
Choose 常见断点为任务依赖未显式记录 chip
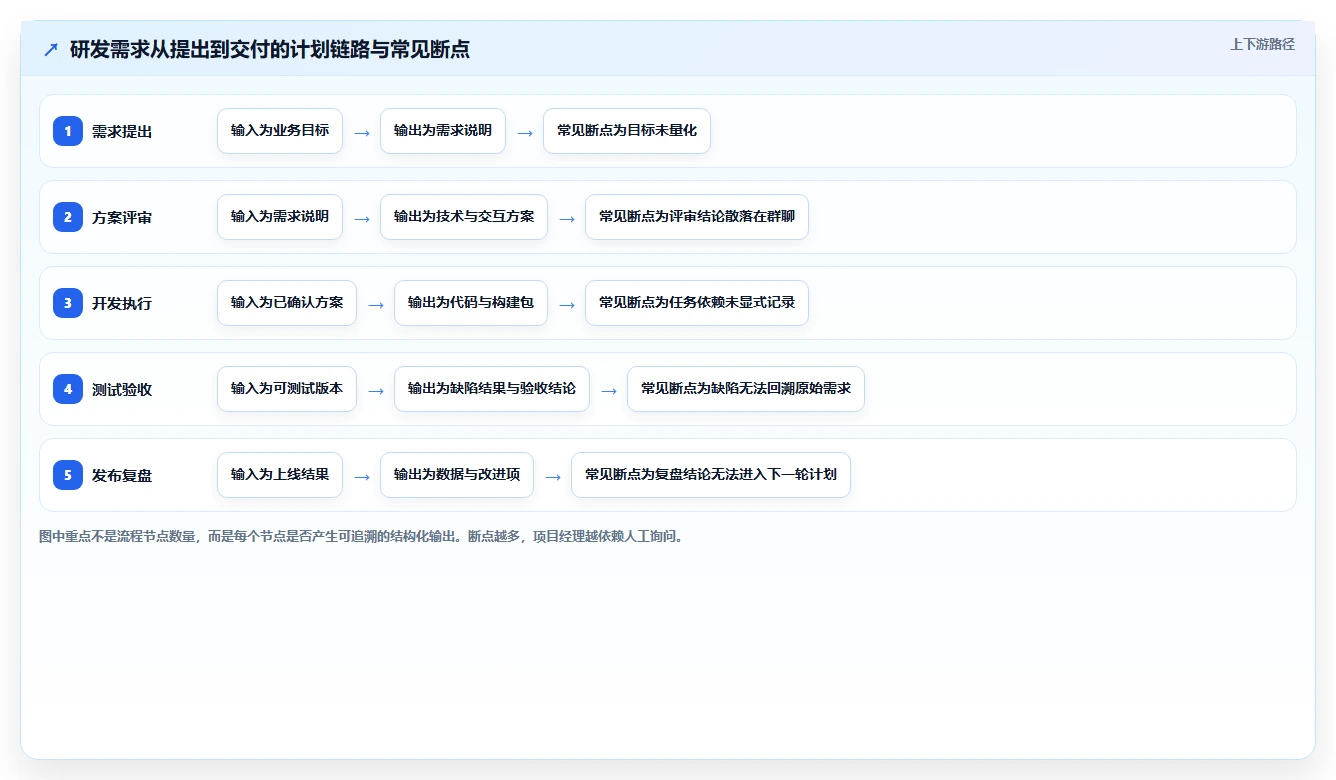697,303
